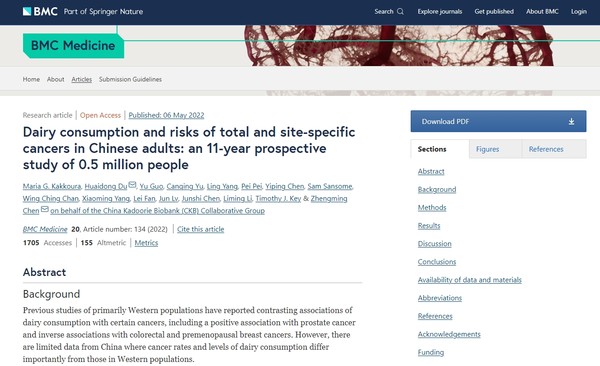Open Explore journals menu
Viewport: 600px width, 366px height.
coord(440,11)
